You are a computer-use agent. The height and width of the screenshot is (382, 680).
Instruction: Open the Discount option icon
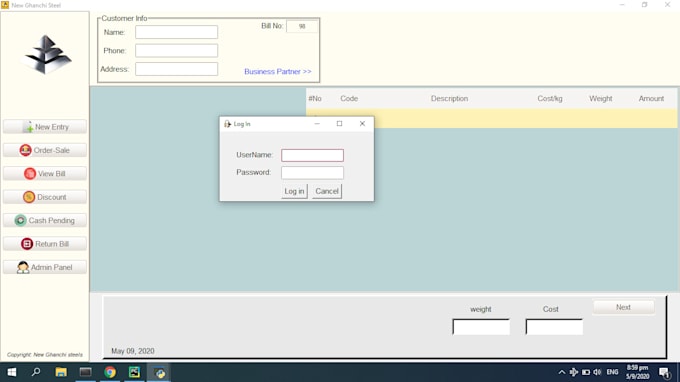tap(29, 197)
